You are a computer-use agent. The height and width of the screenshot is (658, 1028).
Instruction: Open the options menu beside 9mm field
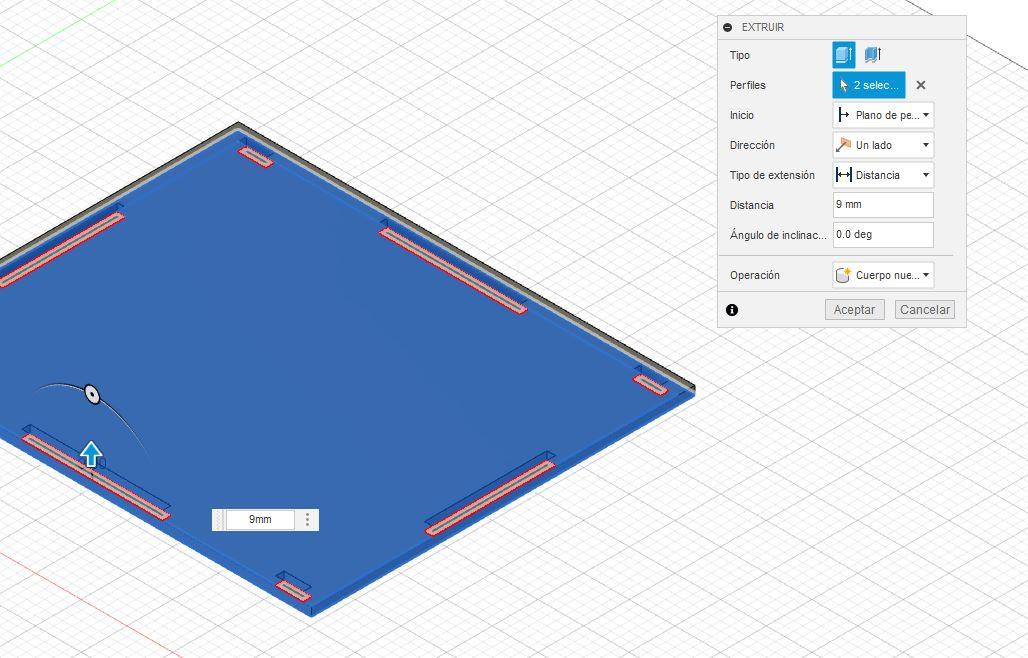click(307, 520)
